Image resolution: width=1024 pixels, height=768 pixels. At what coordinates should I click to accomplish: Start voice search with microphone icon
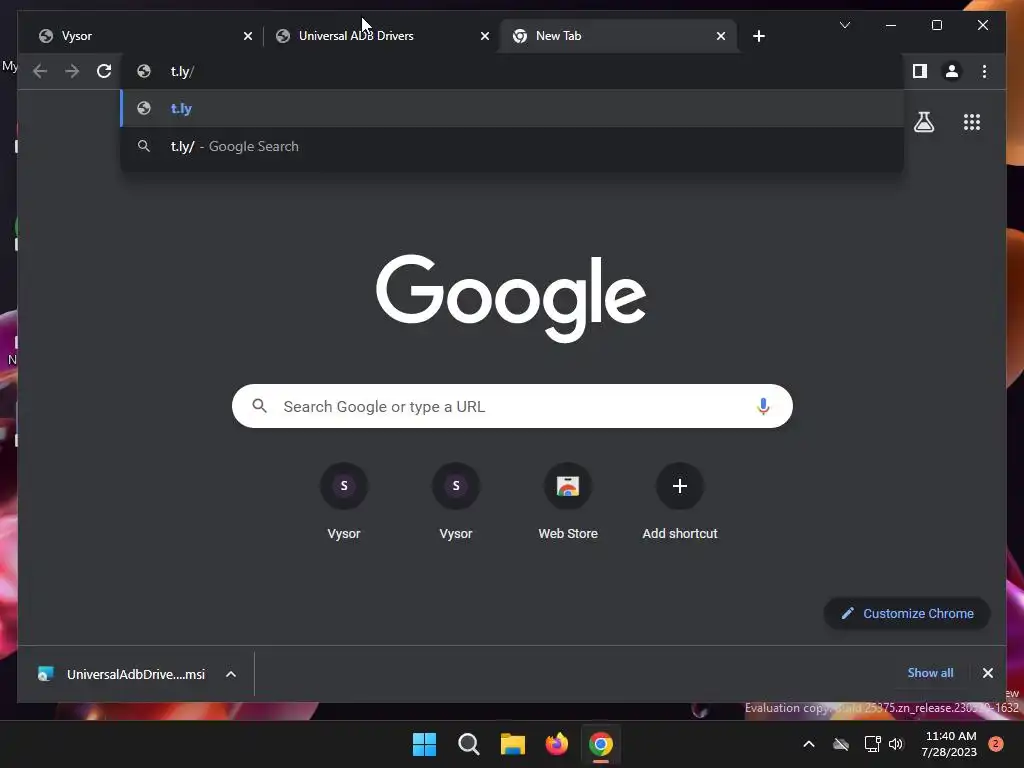(x=763, y=406)
